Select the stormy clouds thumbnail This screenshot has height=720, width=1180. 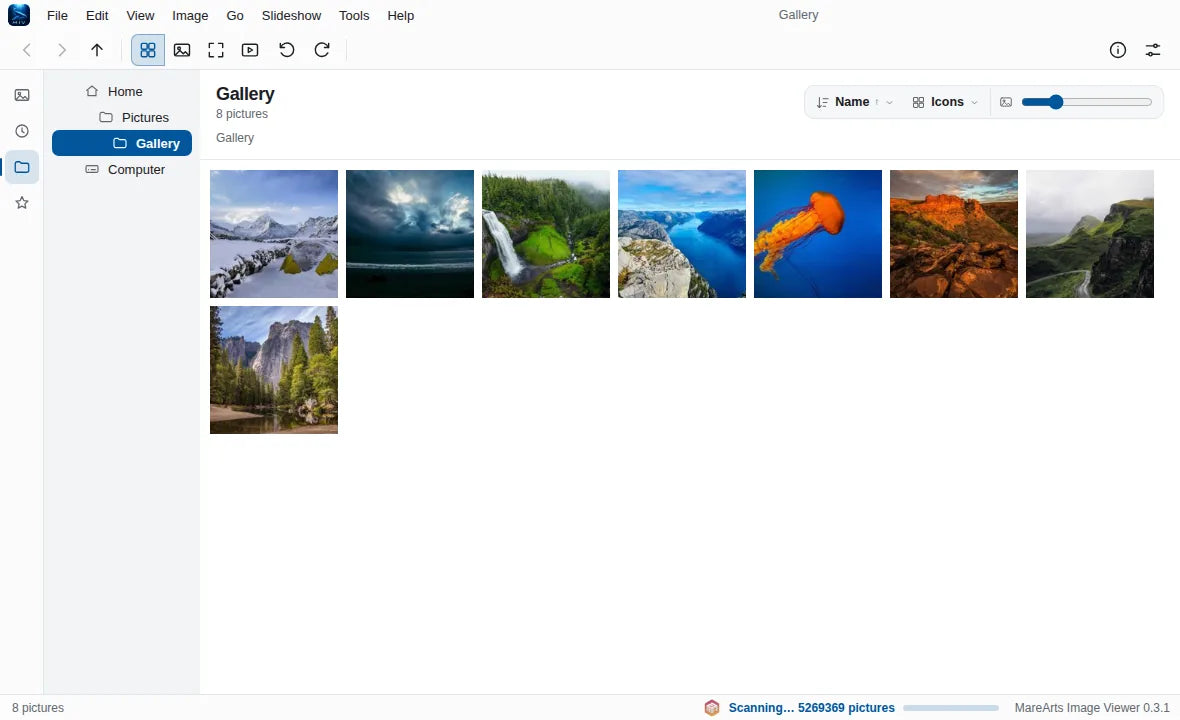pyautogui.click(x=410, y=234)
